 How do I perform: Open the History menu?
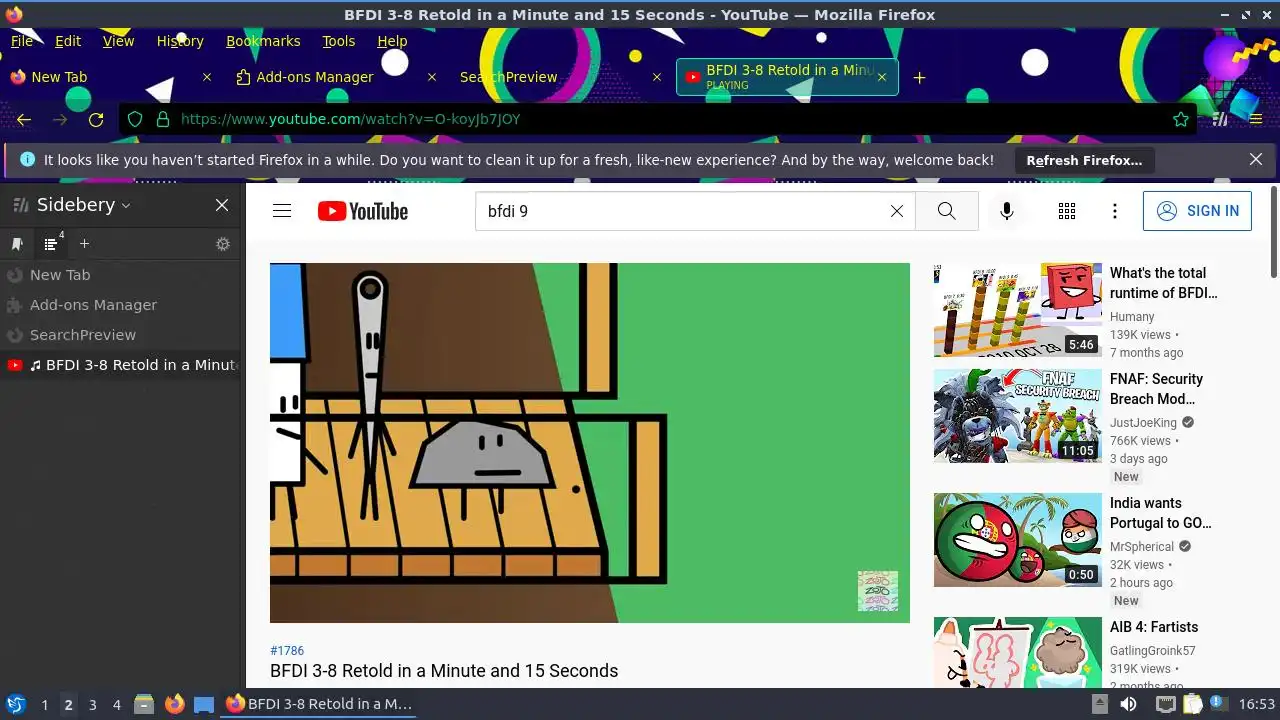(180, 41)
